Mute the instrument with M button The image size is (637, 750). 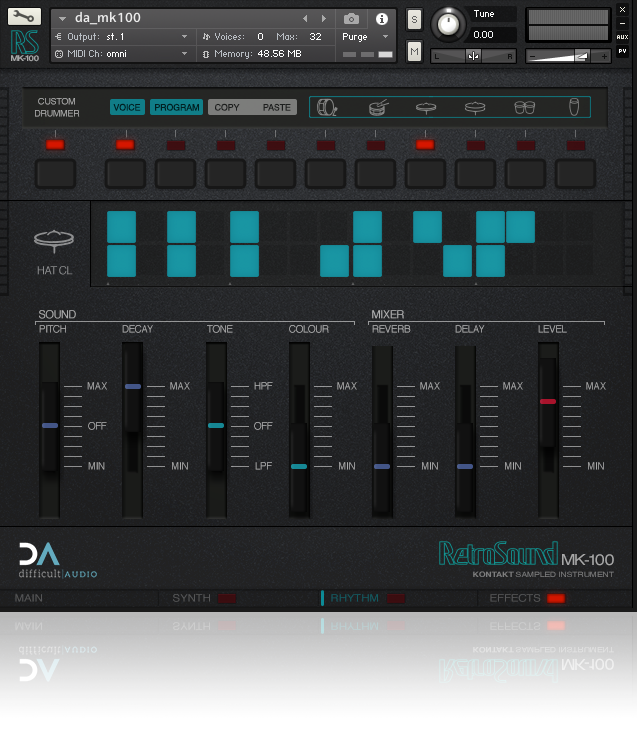[x=414, y=51]
